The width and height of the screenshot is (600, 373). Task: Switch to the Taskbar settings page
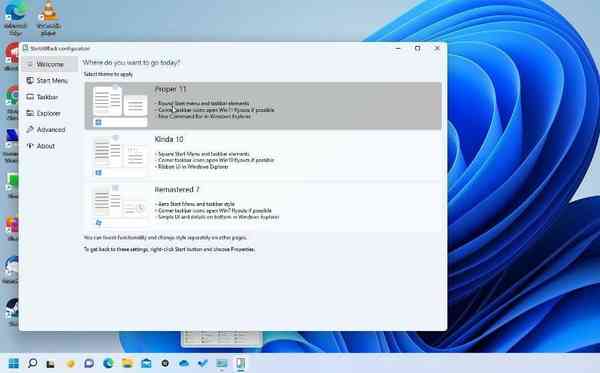50,97
